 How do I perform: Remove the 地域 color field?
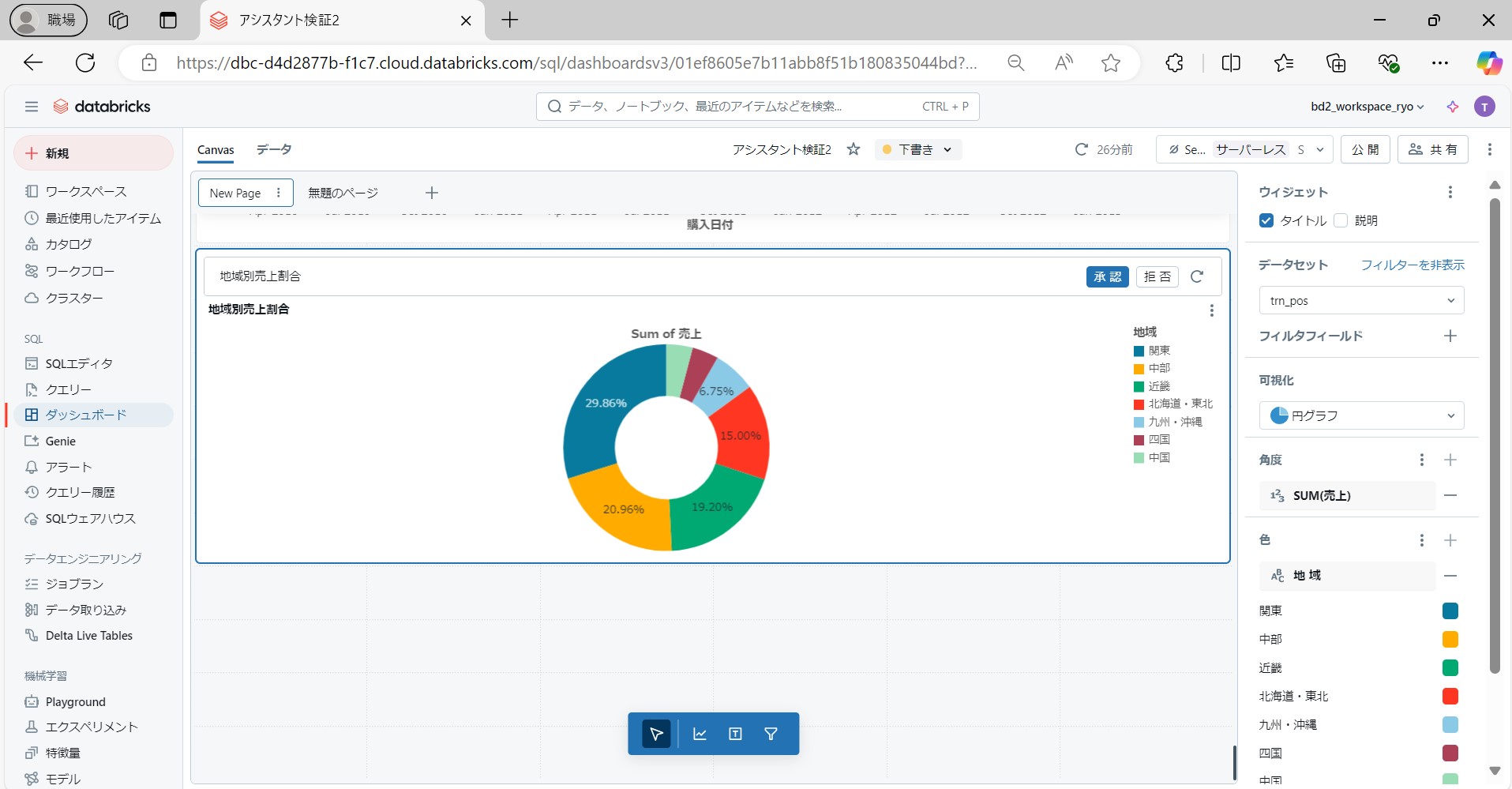click(1450, 576)
